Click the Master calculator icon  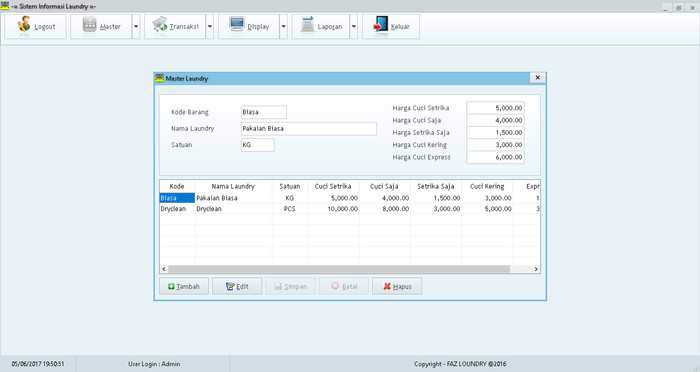[x=90, y=25]
